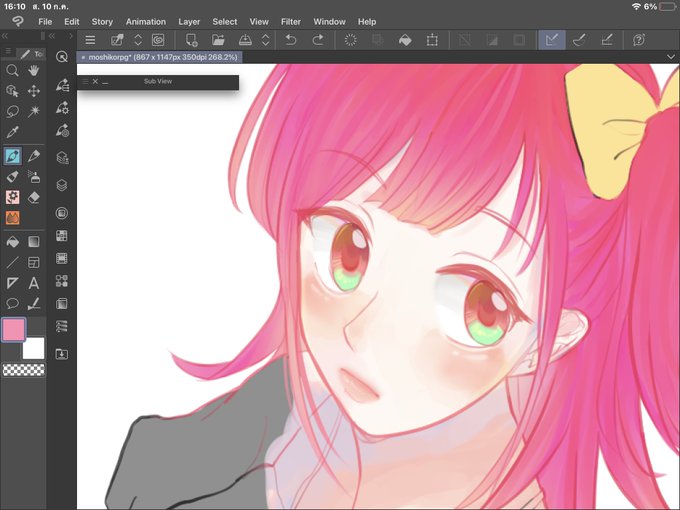680x510 pixels.
Task: Open the Edit menu
Action: pos(72,22)
